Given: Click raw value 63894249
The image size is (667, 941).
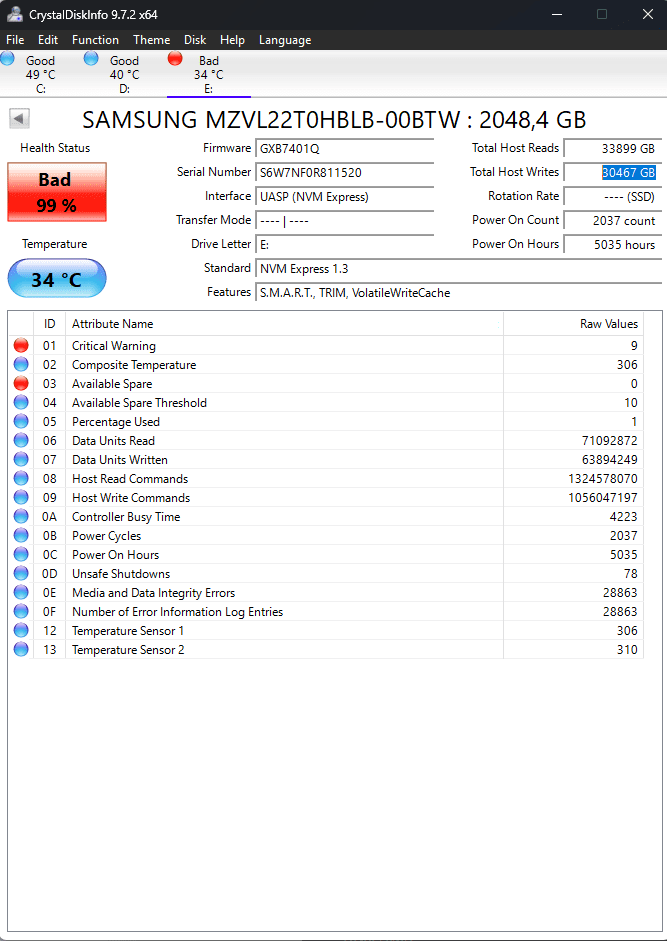Looking at the screenshot, I should tap(609, 460).
